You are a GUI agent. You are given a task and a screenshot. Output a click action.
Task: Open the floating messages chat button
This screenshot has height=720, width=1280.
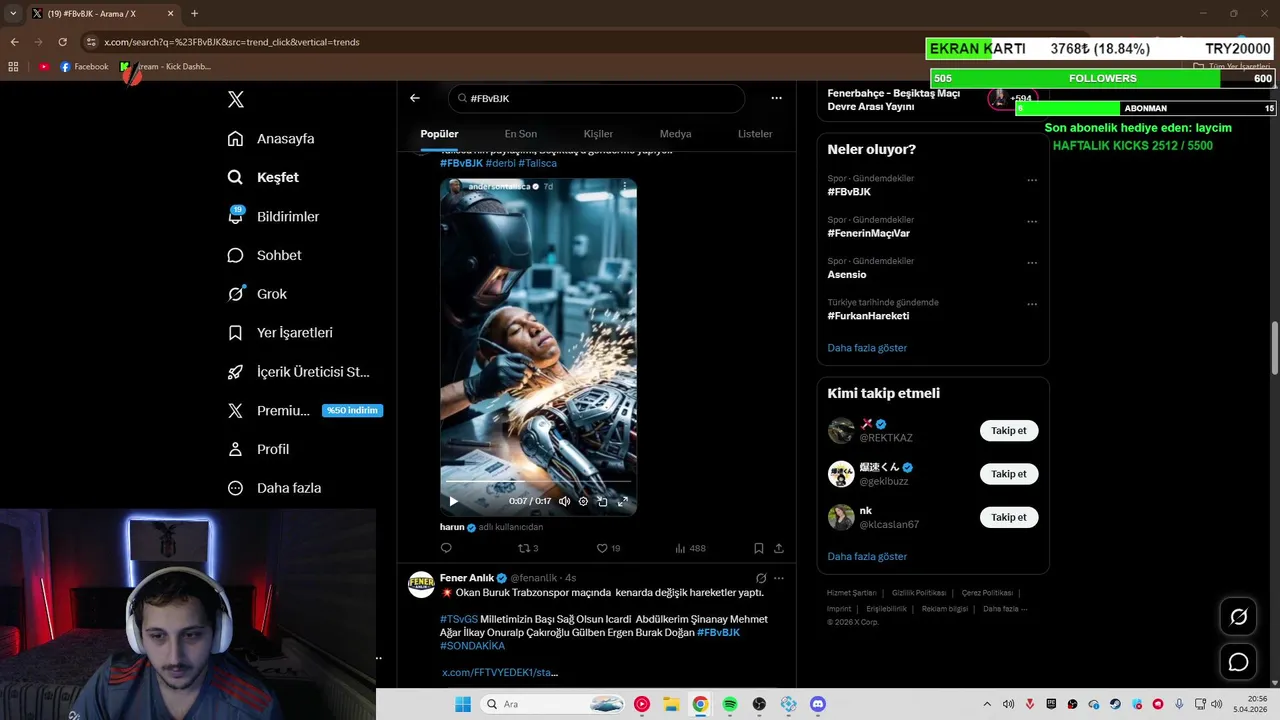(1238, 662)
